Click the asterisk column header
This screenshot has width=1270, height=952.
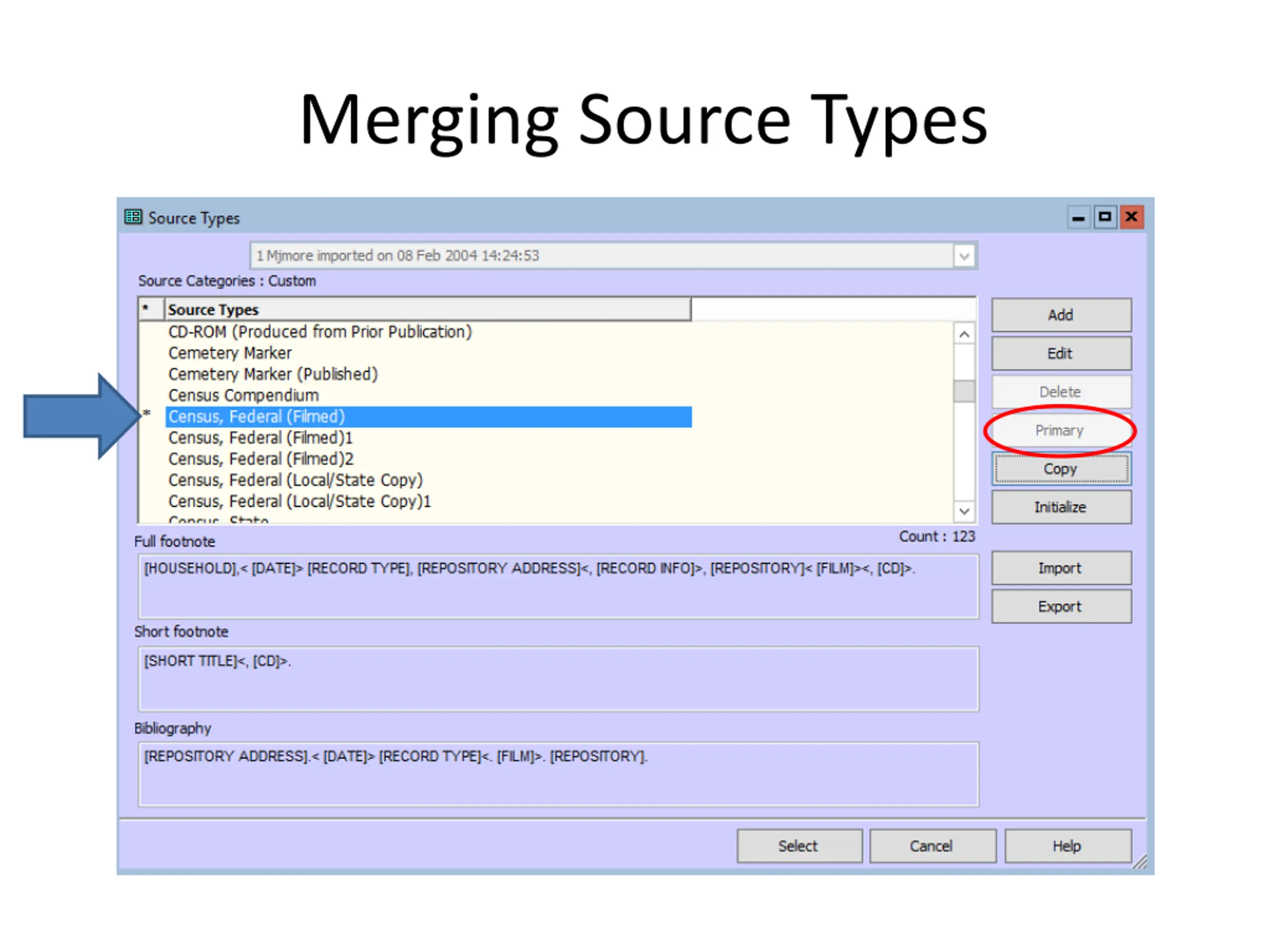tap(152, 310)
